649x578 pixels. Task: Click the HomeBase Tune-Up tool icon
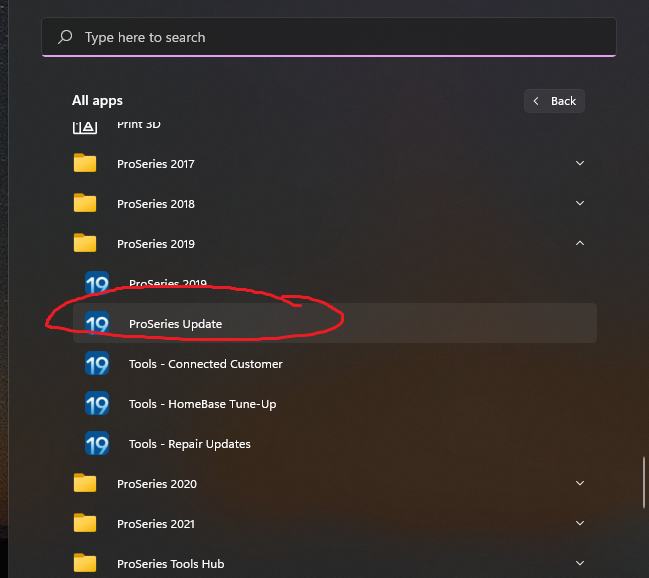(97, 404)
